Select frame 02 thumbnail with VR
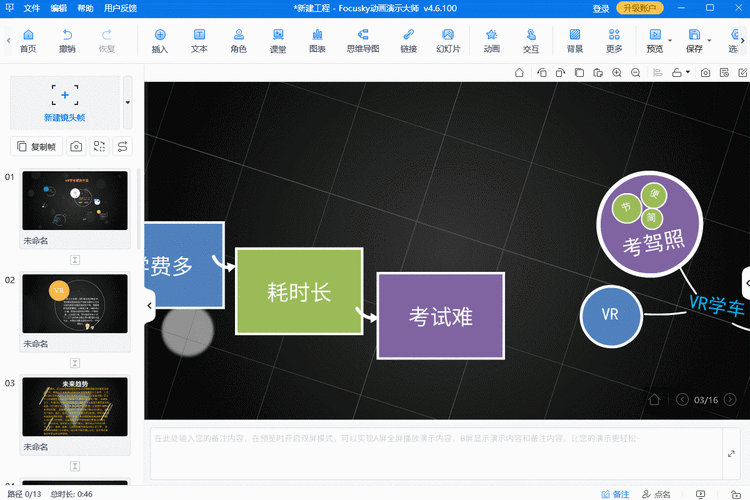750x500 pixels. point(75,303)
